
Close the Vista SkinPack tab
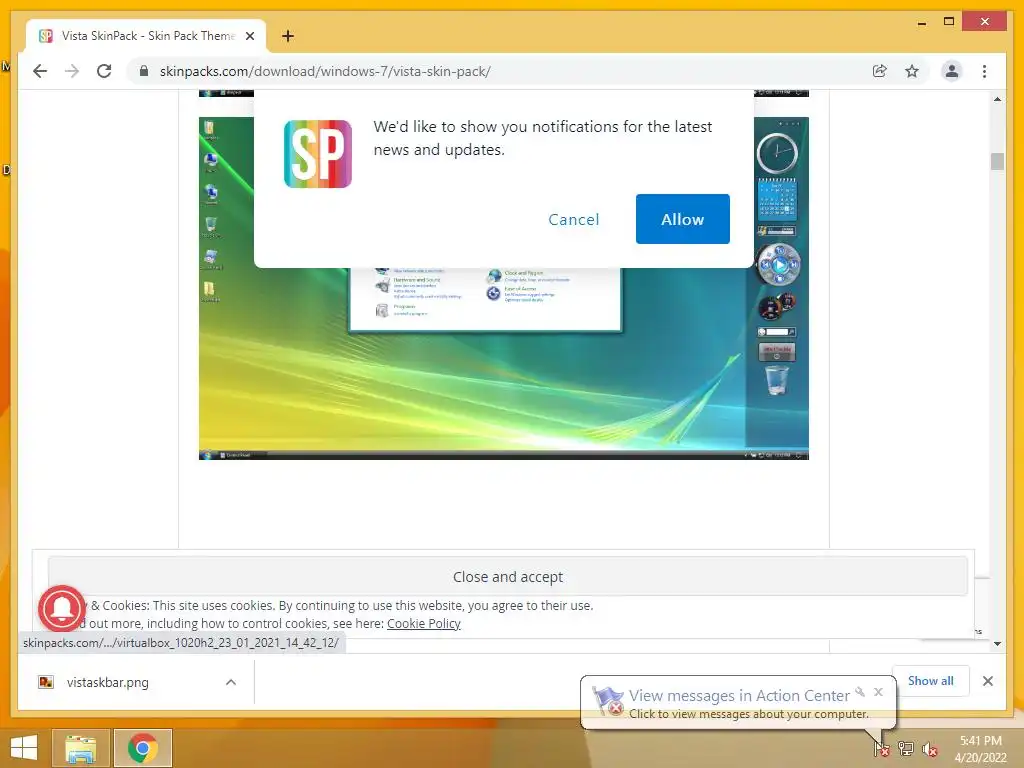(x=249, y=36)
